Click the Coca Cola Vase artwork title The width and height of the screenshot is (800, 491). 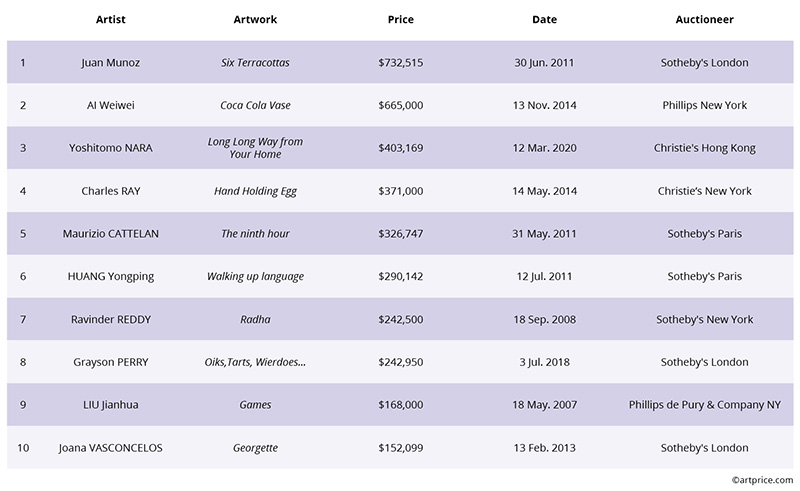click(x=255, y=105)
